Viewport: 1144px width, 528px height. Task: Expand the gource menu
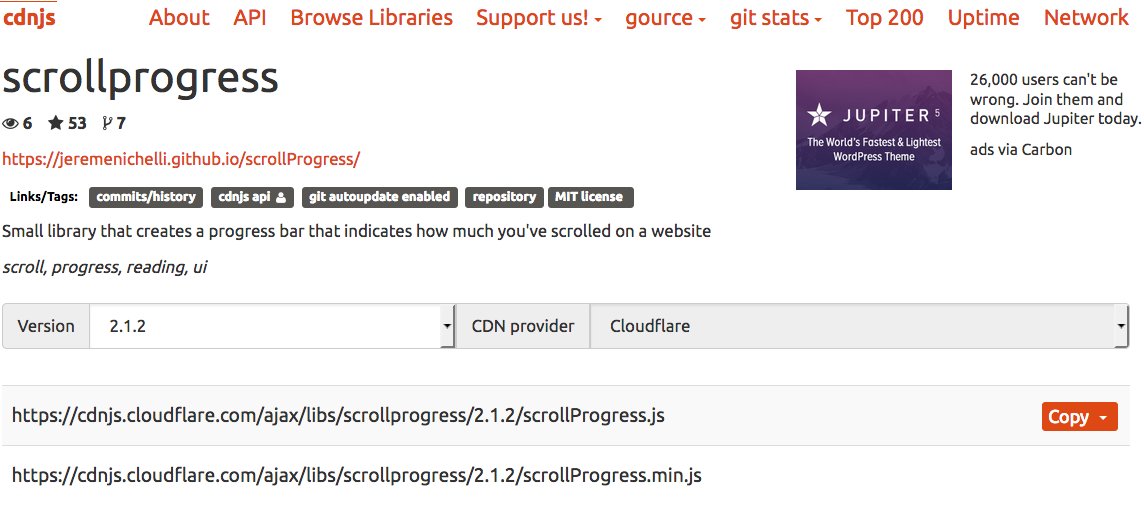click(x=665, y=18)
